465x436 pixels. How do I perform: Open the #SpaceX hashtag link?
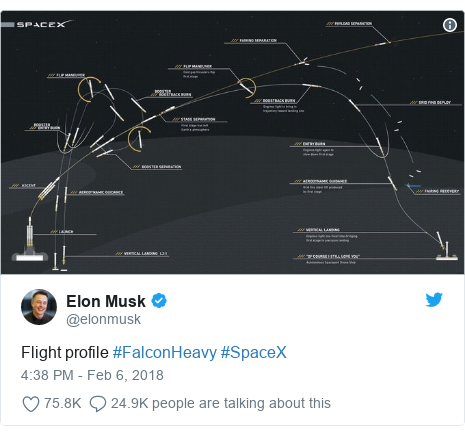(x=254, y=352)
